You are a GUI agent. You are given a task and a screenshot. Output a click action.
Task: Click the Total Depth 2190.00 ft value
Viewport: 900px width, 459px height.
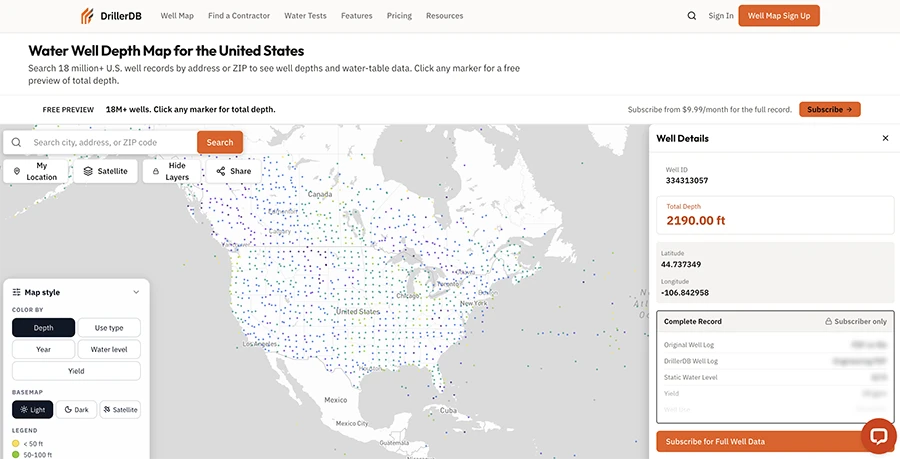pos(696,220)
